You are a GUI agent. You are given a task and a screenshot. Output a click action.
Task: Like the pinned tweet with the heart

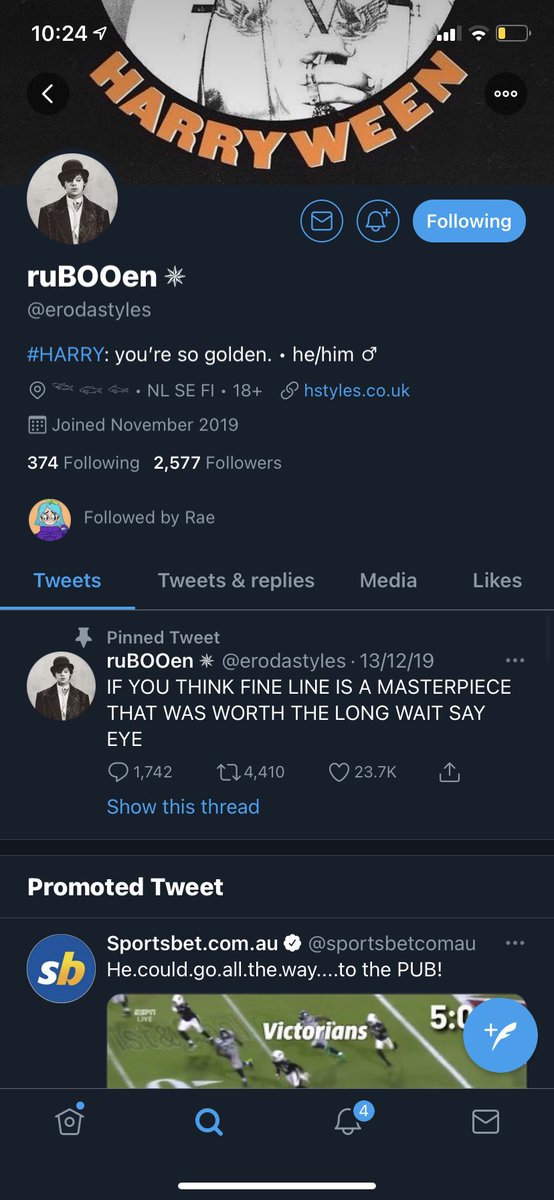[x=362, y=772]
